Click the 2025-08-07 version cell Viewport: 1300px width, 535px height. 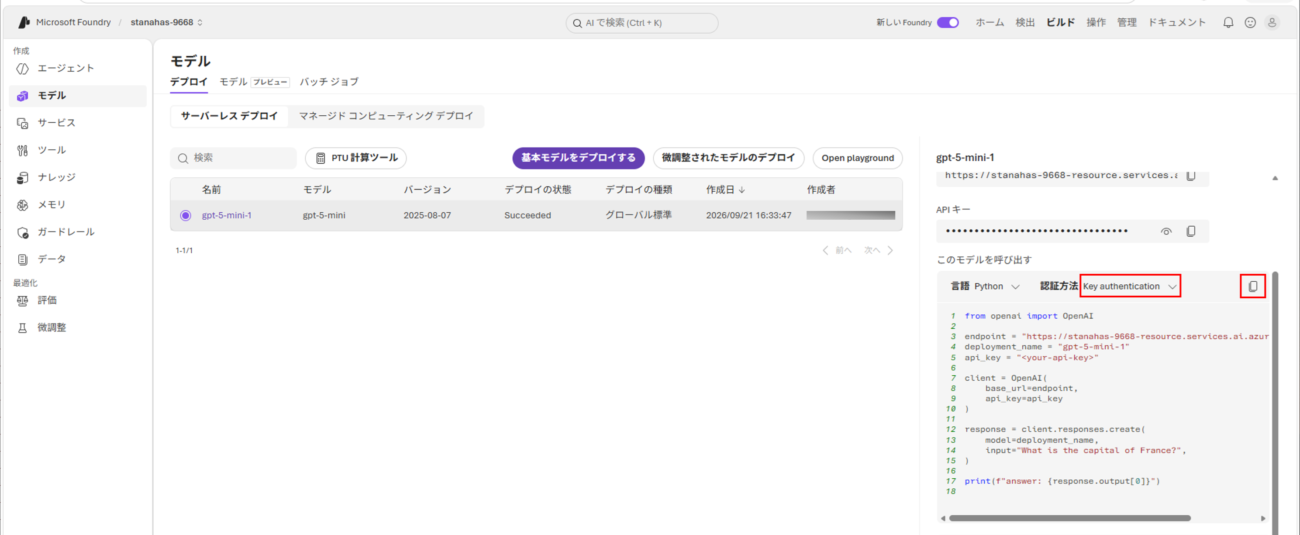[x=429, y=215]
